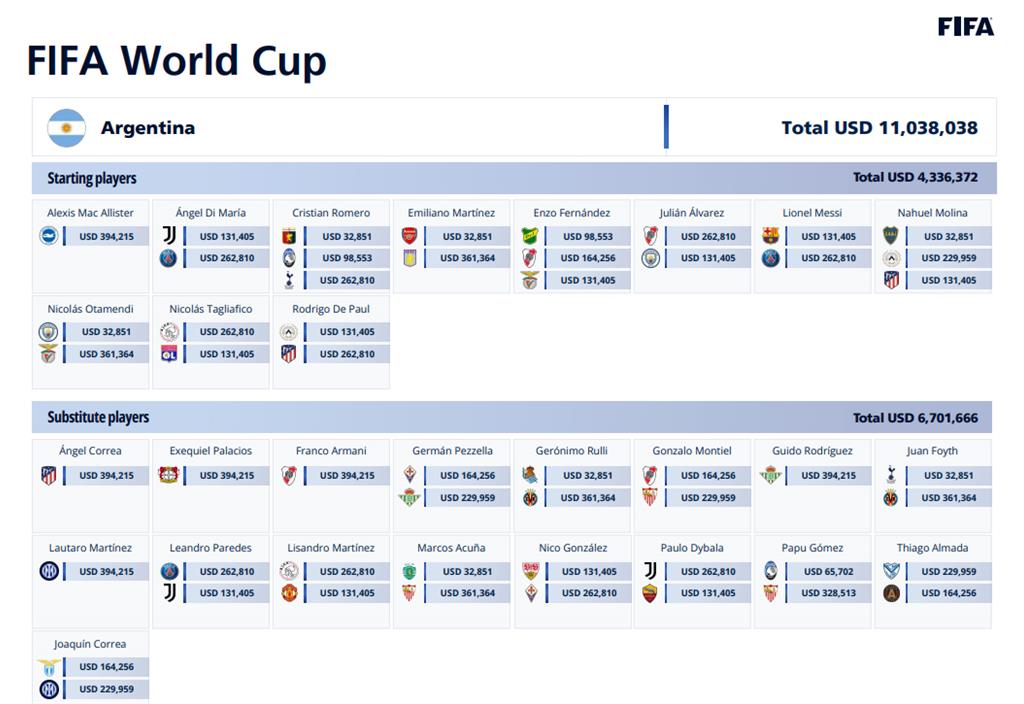Click the Julián Álvarez player name

[692, 213]
